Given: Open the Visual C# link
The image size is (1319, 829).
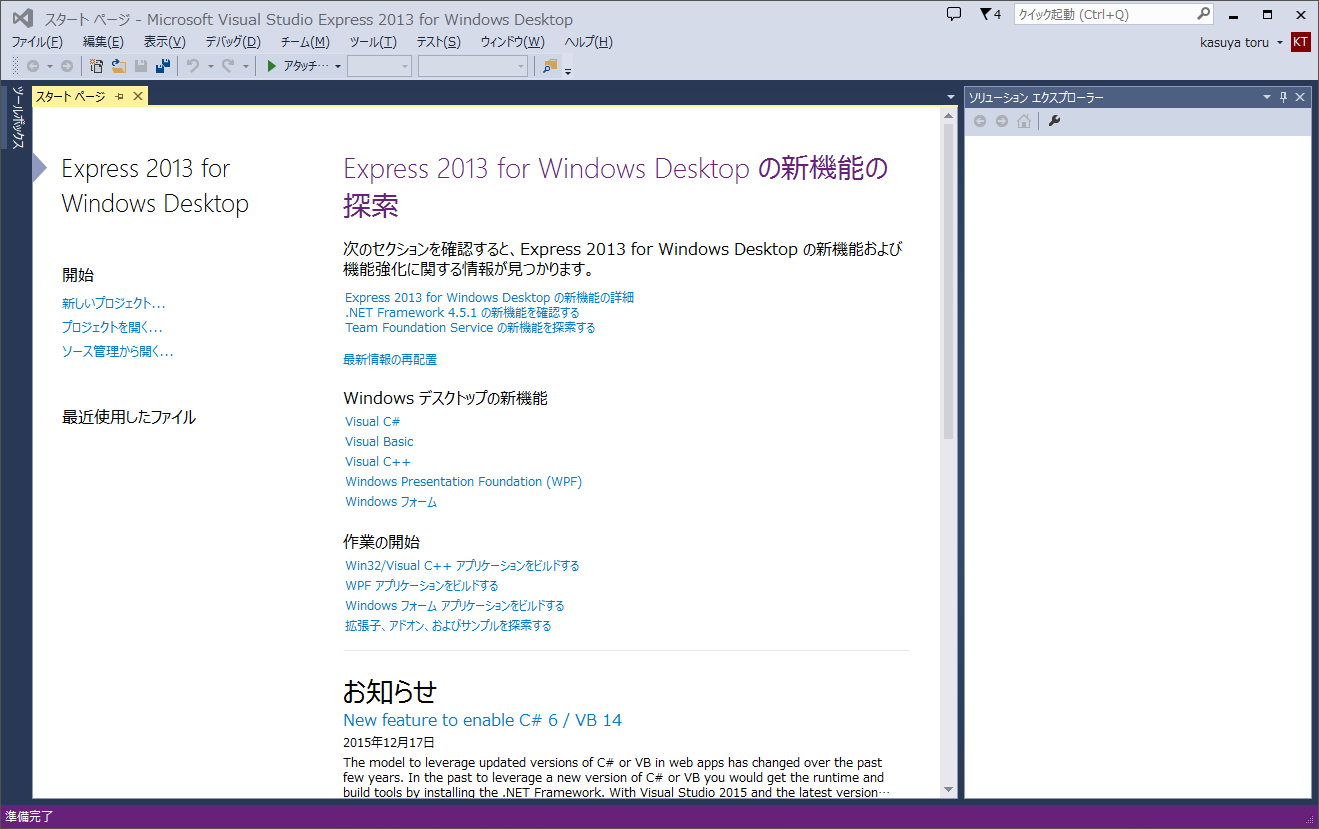Looking at the screenshot, I should tap(373, 422).
